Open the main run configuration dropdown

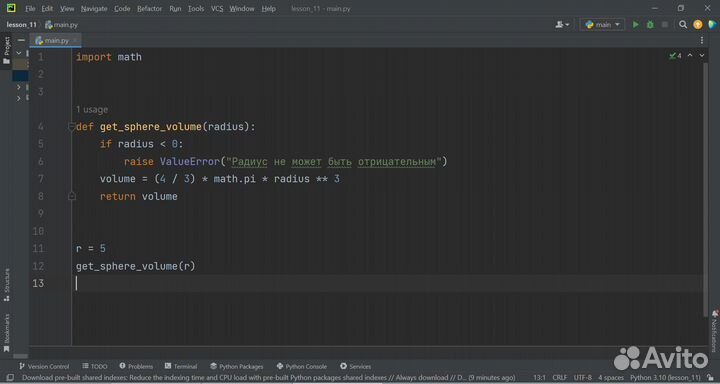pos(602,24)
